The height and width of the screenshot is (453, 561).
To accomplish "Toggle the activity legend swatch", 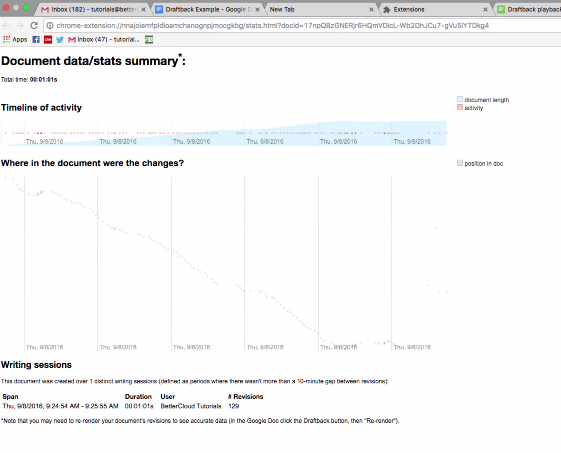I will pyautogui.click(x=460, y=107).
